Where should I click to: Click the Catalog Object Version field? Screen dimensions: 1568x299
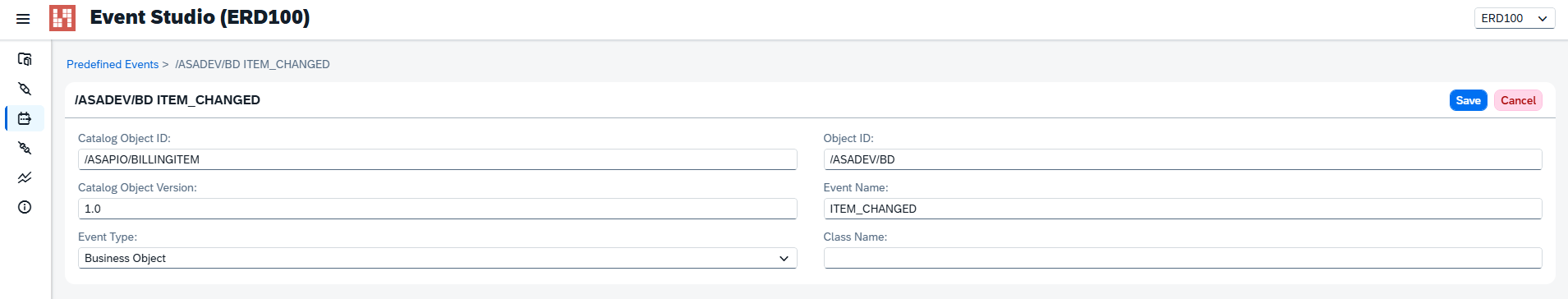tap(437, 209)
